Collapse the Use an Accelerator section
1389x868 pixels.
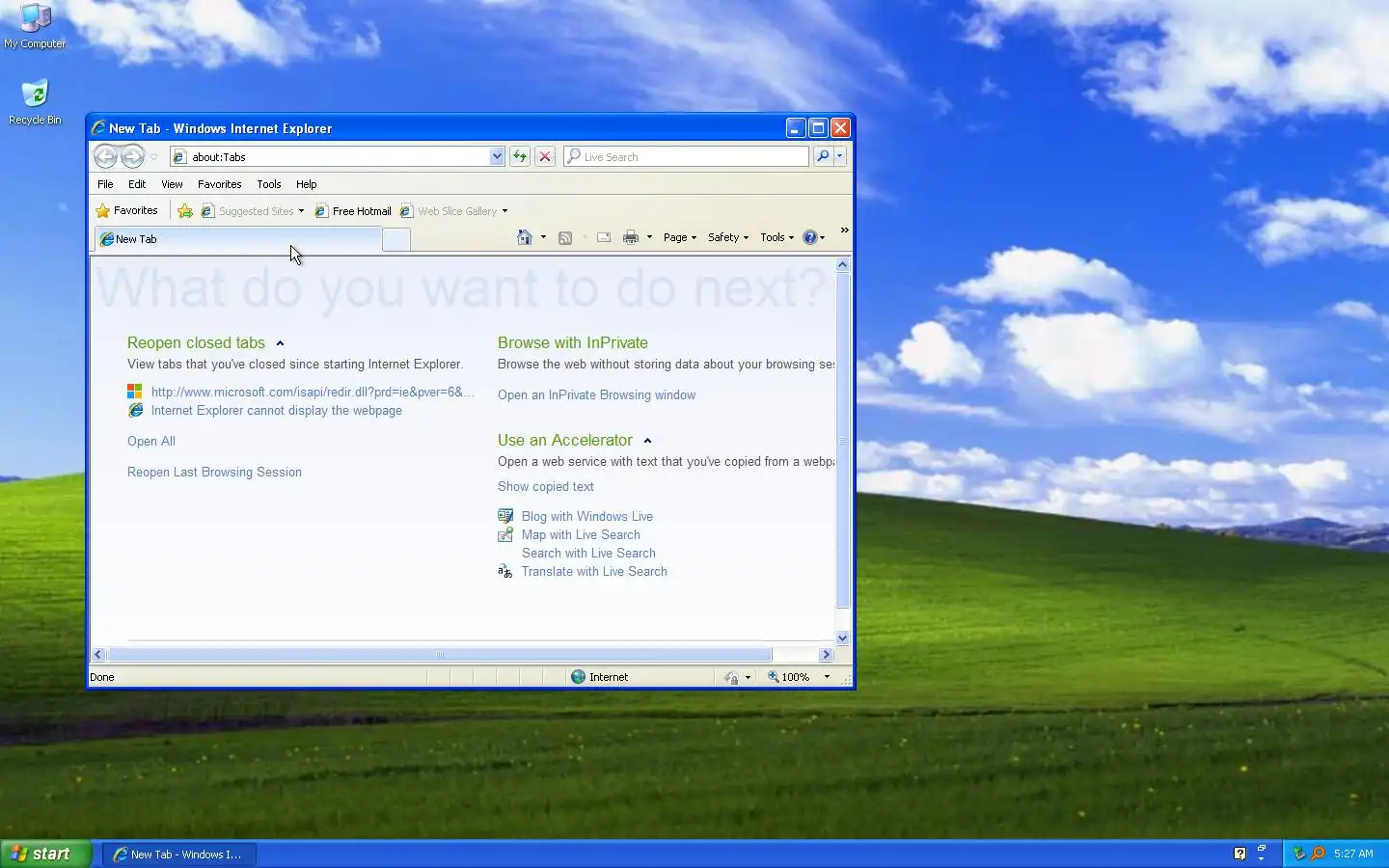(x=647, y=441)
